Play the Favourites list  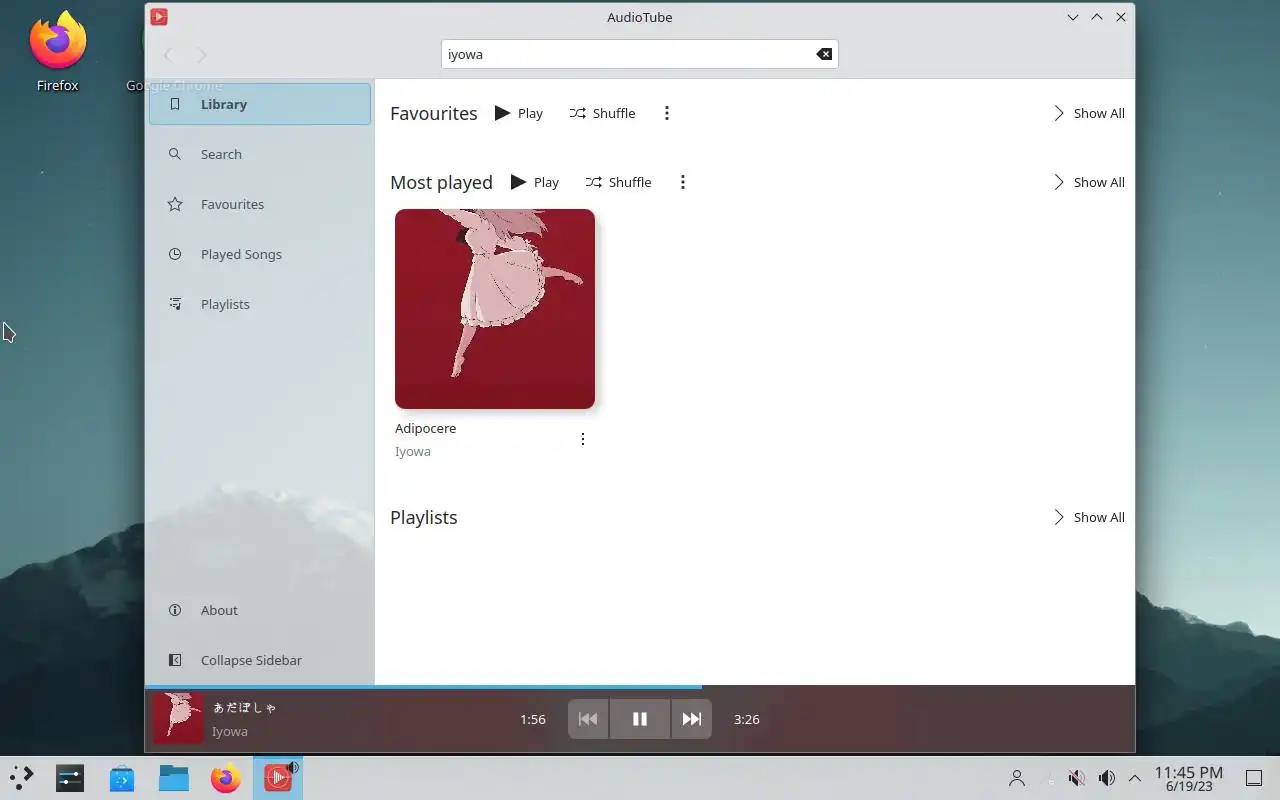tap(519, 113)
